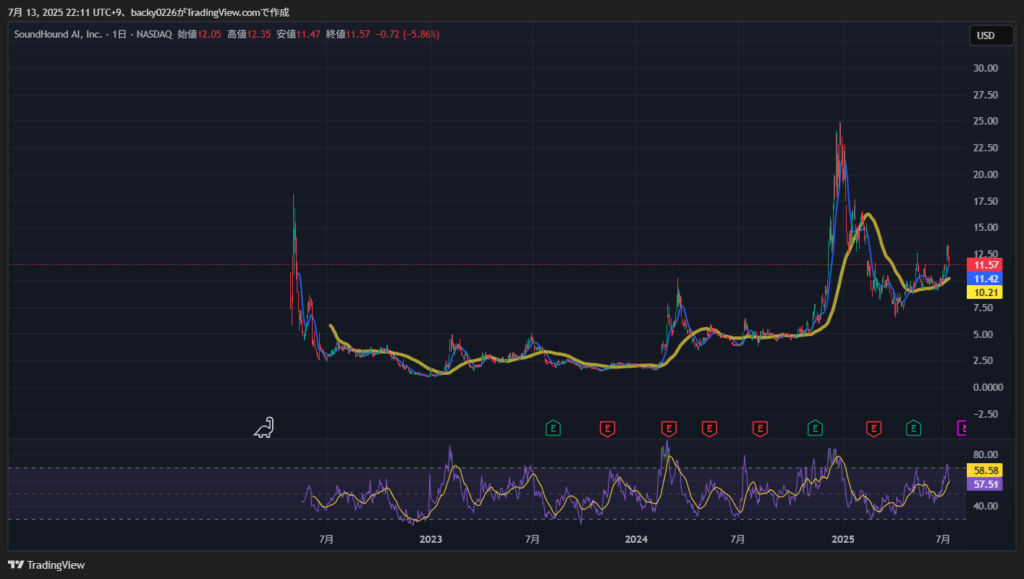Click the NASDAQ exchange label in header
The width and height of the screenshot is (1024, 579).
click(x=154, y=34)
